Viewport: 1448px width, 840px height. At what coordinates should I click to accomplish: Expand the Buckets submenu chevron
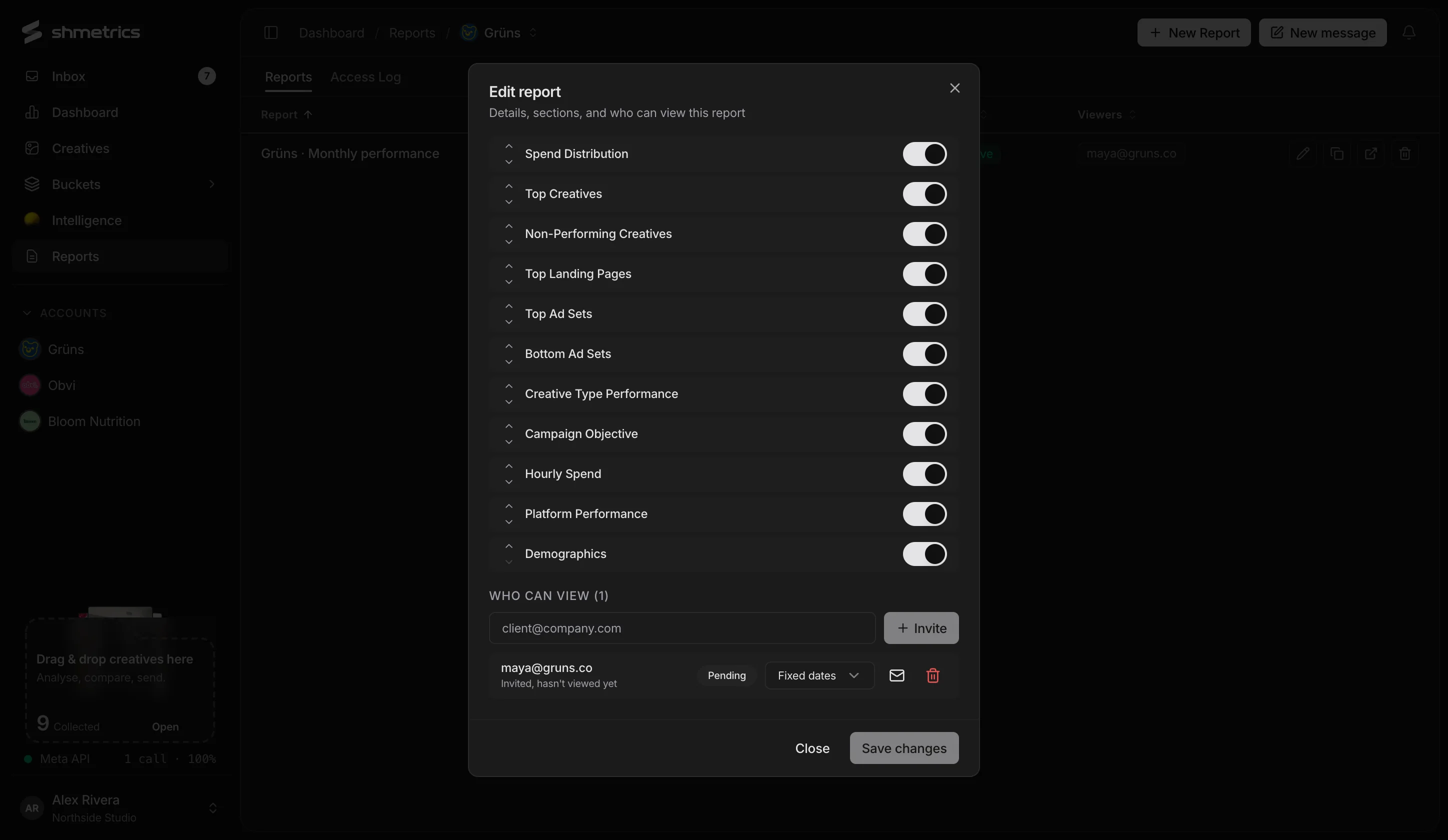pos(211,184)
